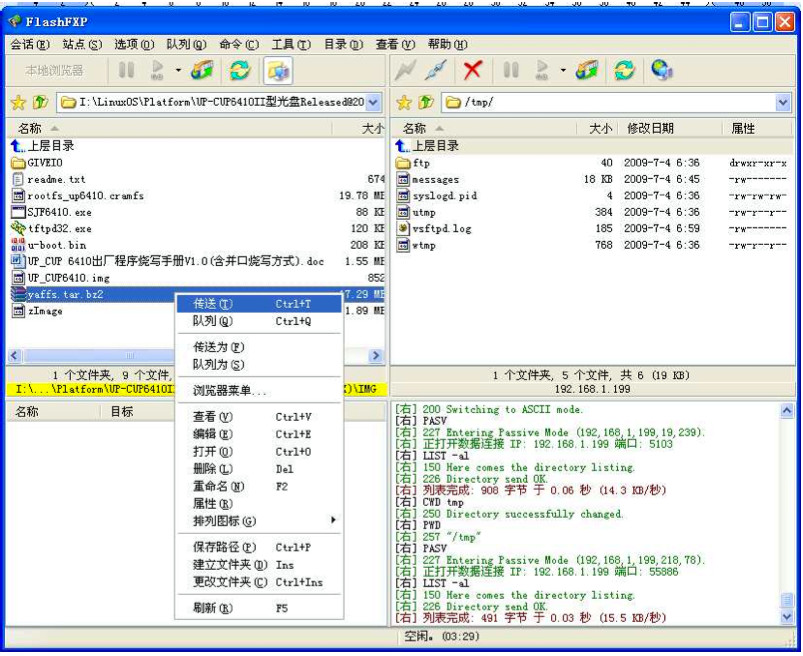Open the remote pane play options arrow
This screenshot has width=803, height=656.
click(x=563, y=70)
